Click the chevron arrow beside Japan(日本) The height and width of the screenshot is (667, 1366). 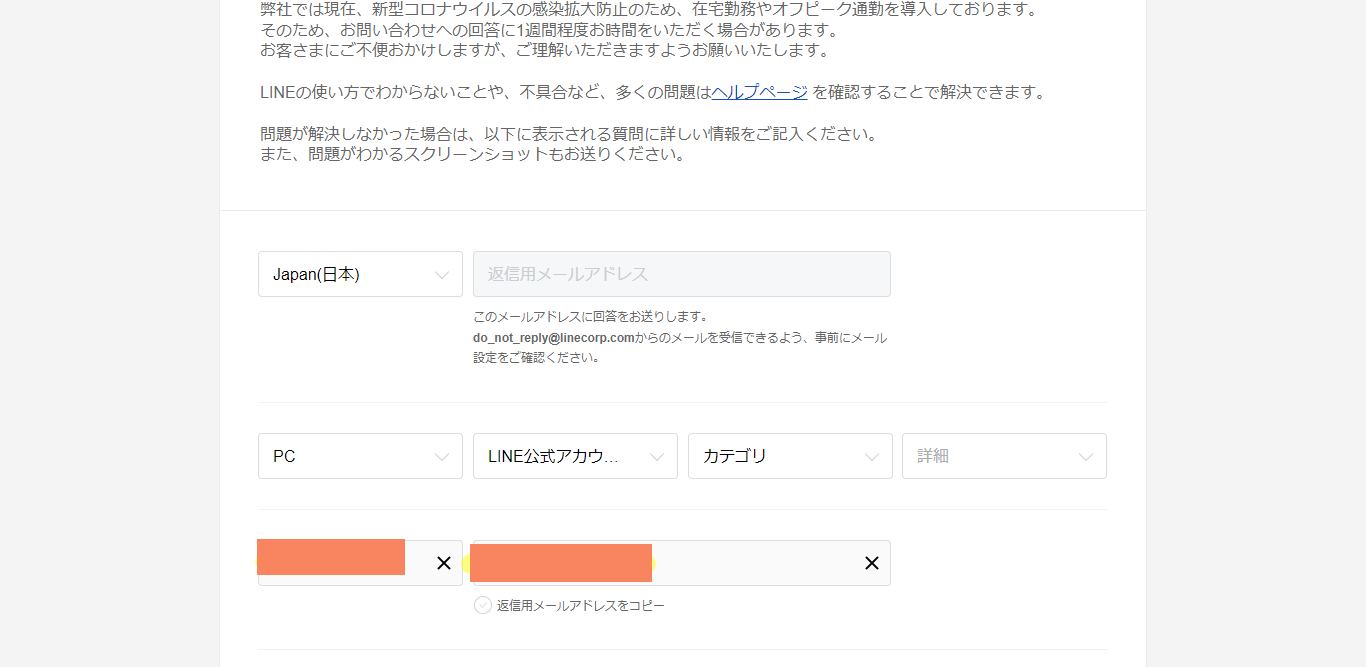(x=442, y=275)
